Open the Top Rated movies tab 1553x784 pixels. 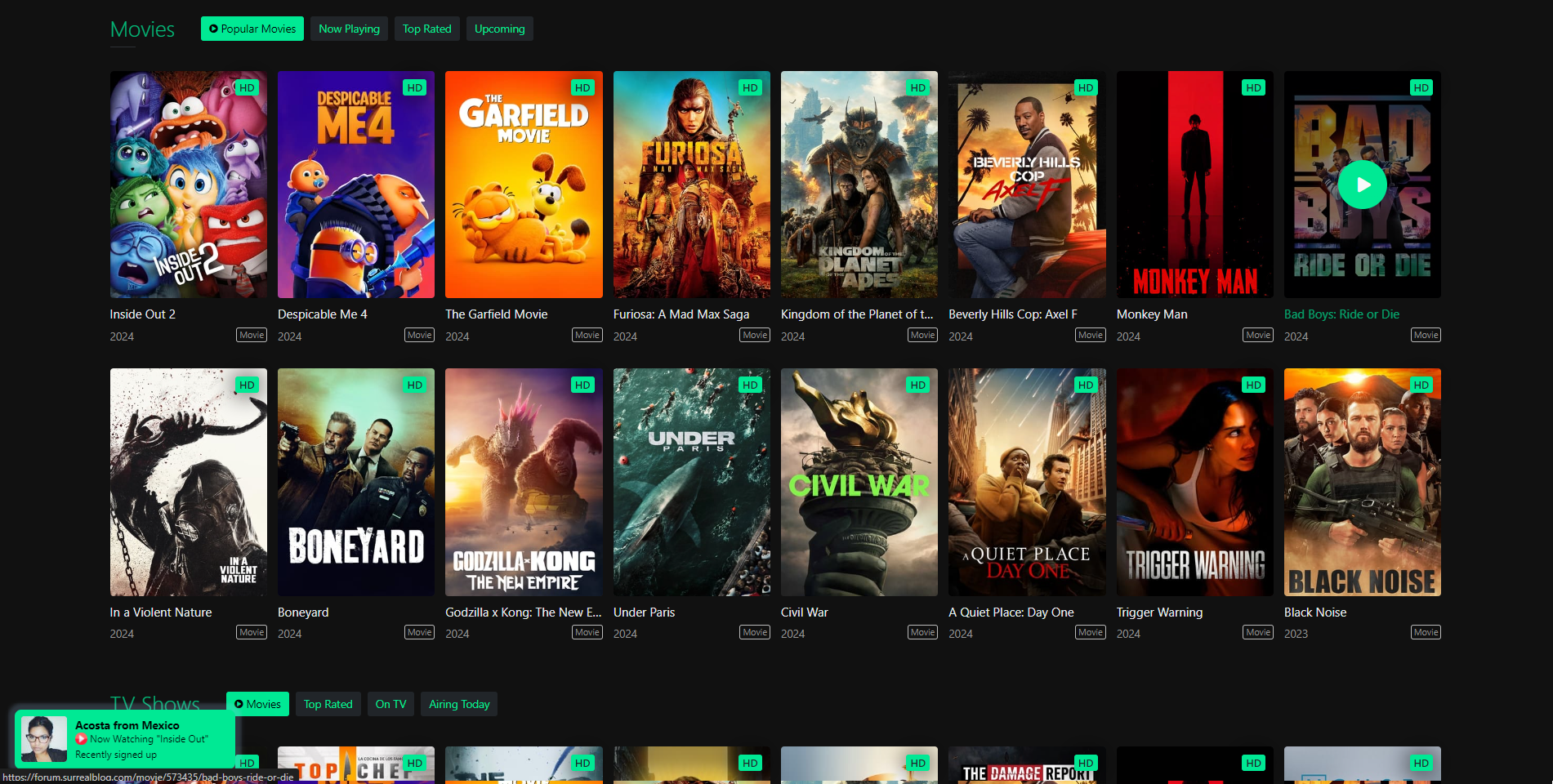coord(426,29)
